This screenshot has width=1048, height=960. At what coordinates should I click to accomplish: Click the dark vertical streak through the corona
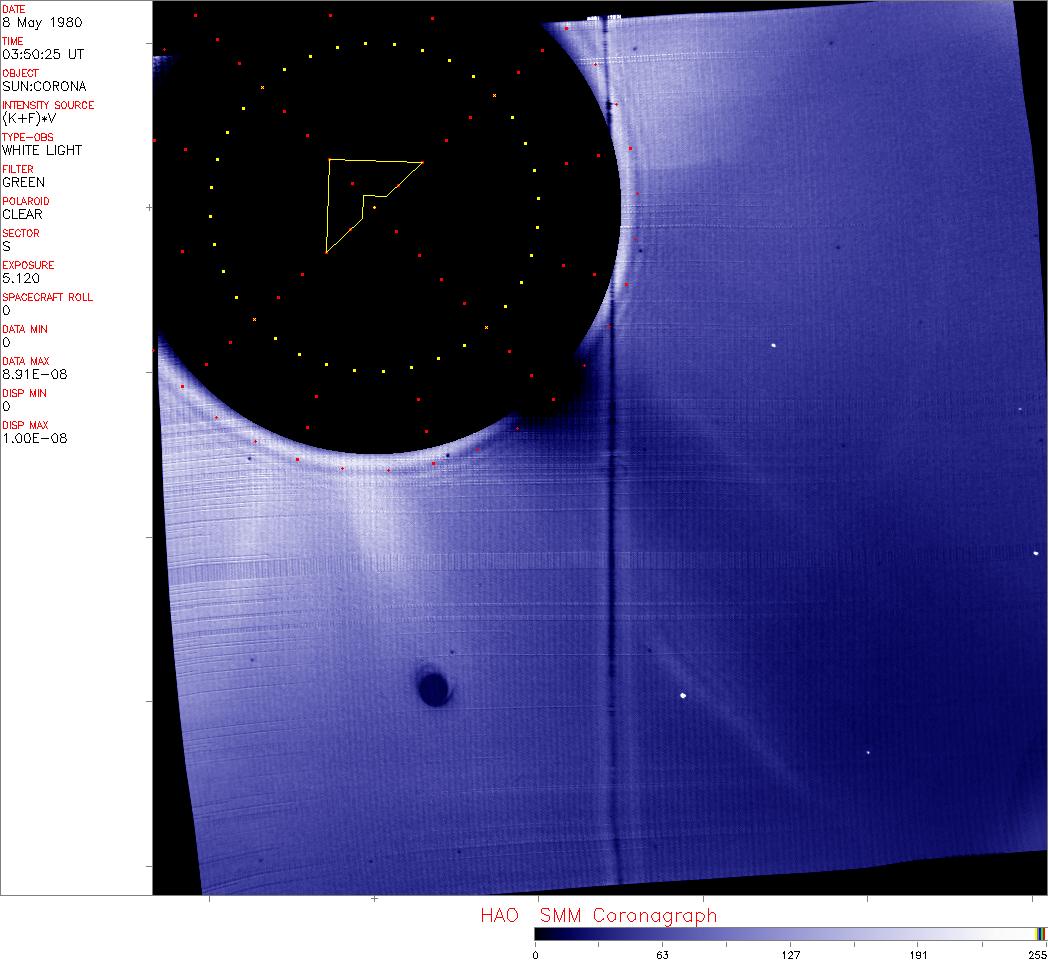pos(611,600)
